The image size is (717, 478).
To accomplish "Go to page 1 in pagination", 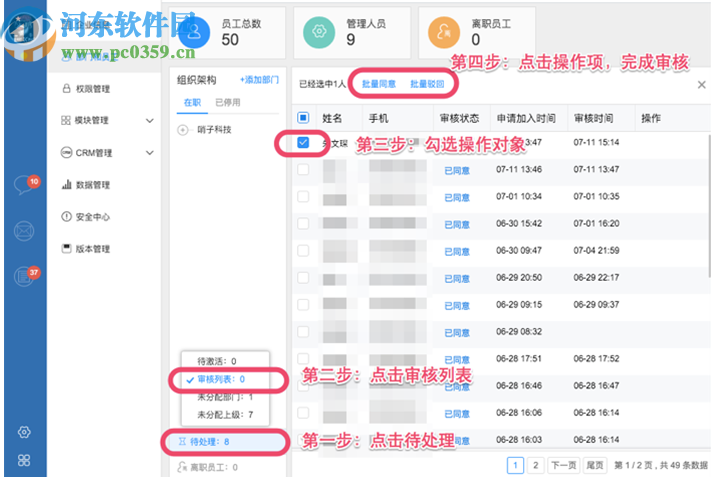I will pos(515,466).
